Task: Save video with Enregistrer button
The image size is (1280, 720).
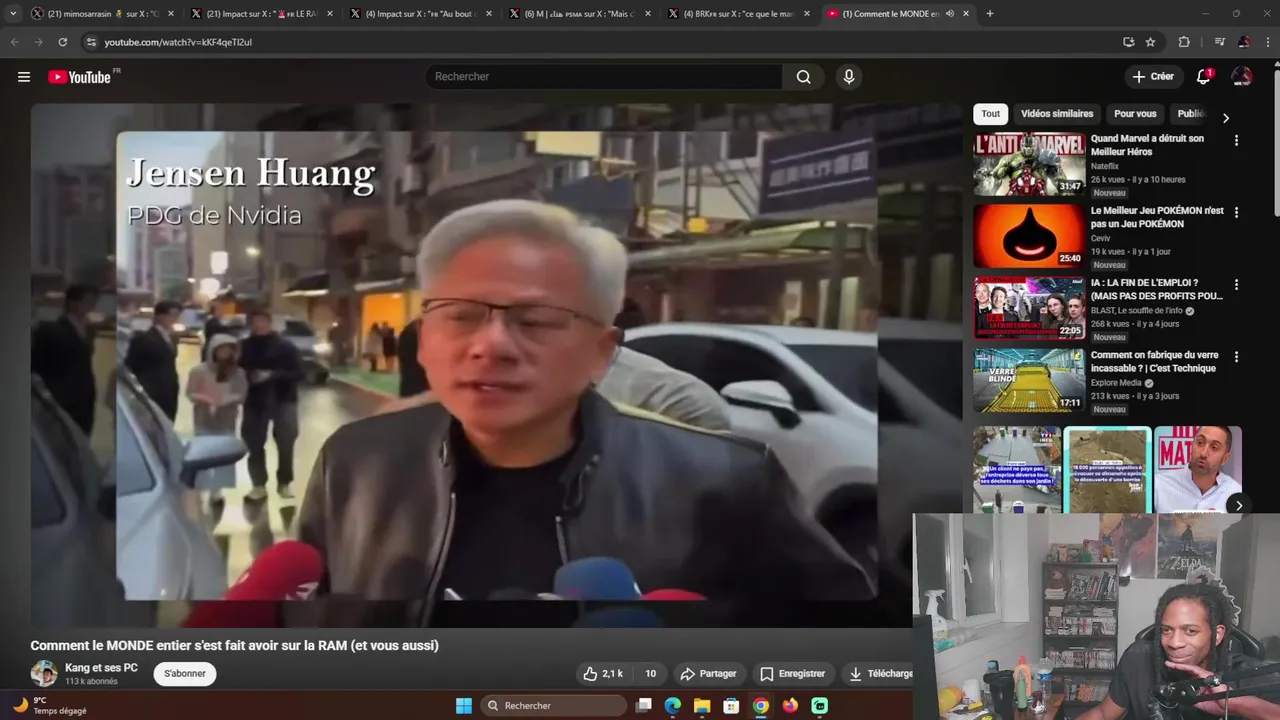Action: click(x=793, y=674)
